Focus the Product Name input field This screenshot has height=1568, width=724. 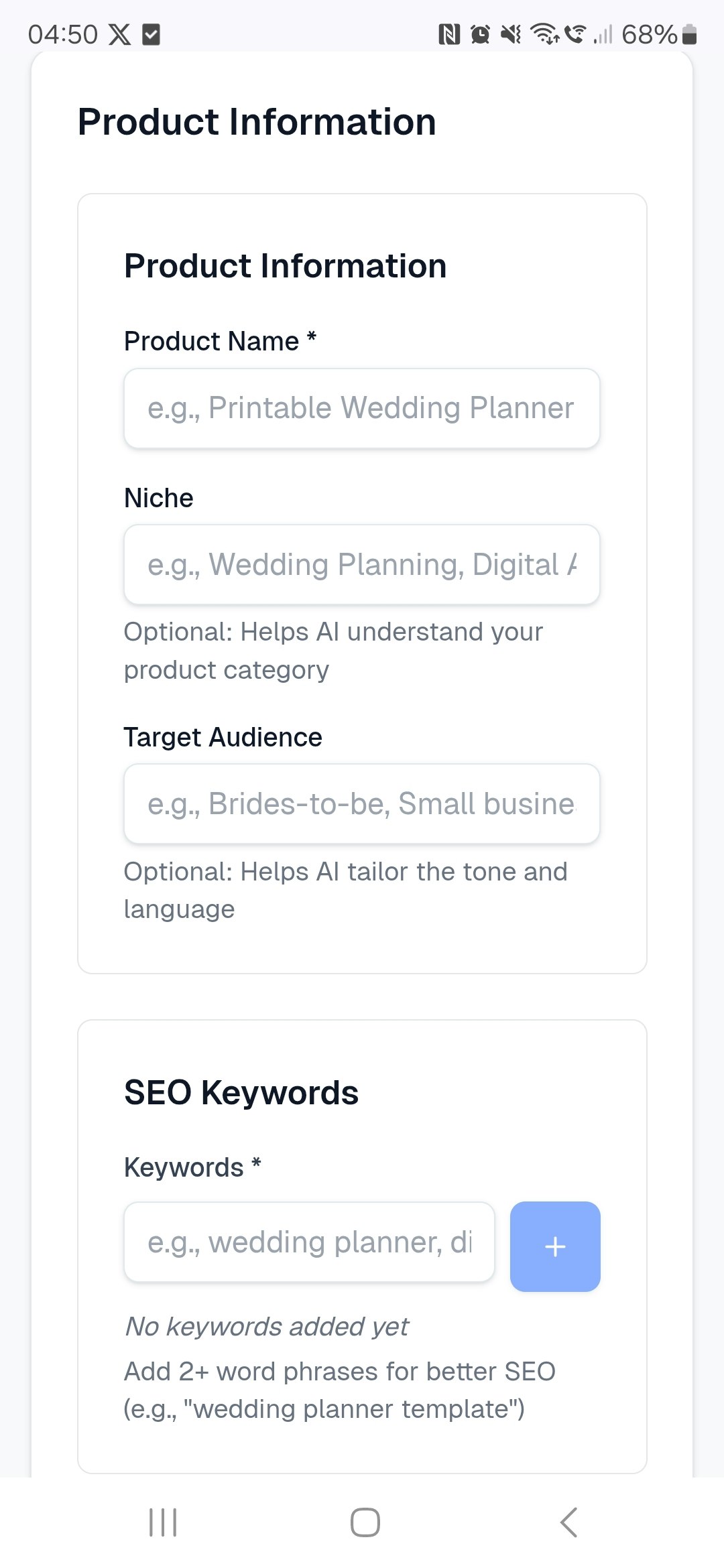click(361, 408)
